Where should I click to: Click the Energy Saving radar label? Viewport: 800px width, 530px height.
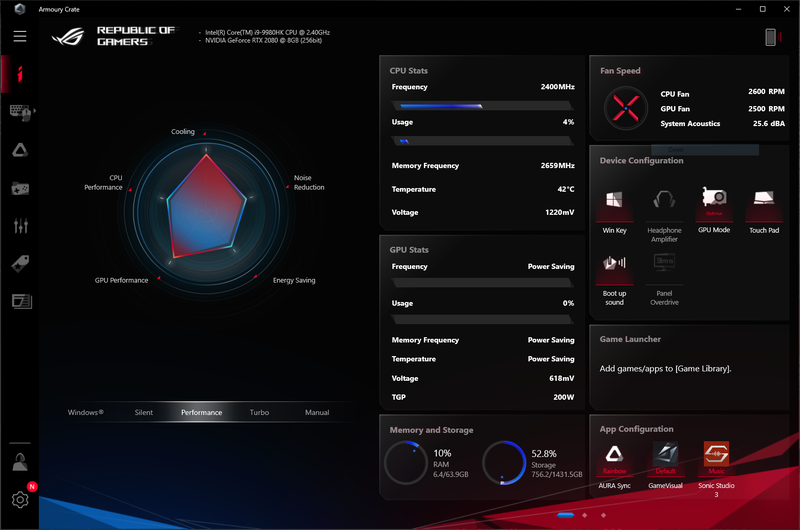294,280
